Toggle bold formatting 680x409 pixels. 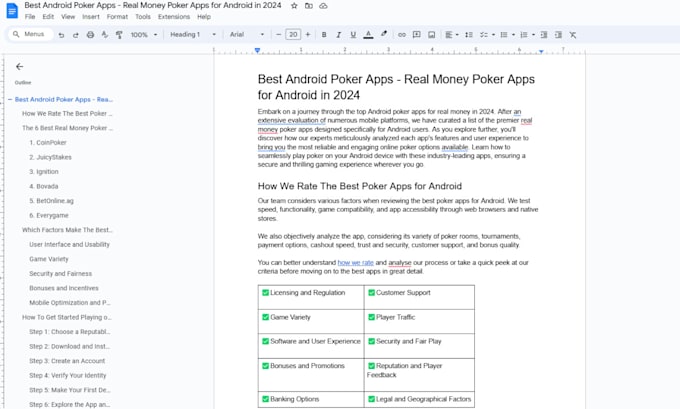coord(324,35)
